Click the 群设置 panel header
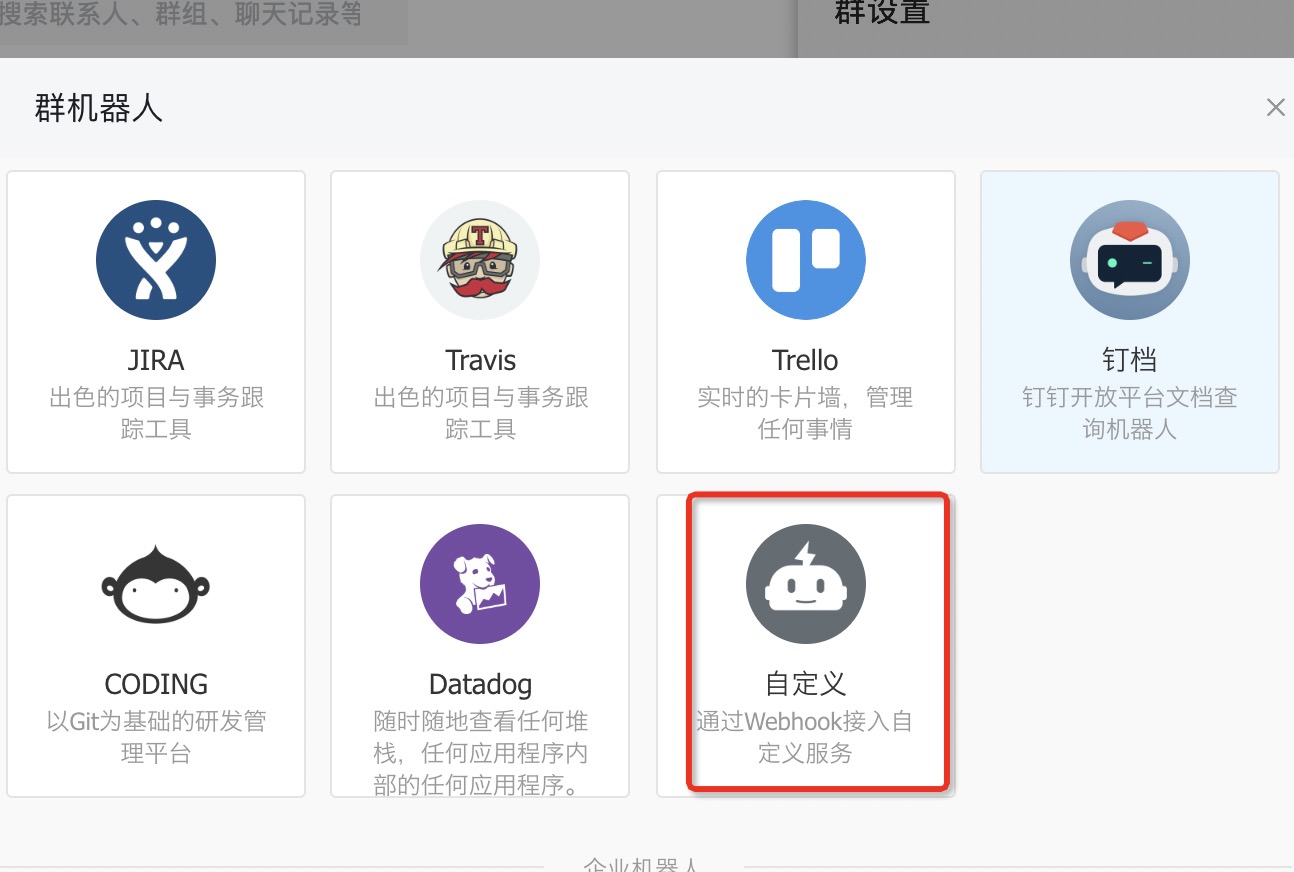1294x872 pixels. [x=882, y=14]
